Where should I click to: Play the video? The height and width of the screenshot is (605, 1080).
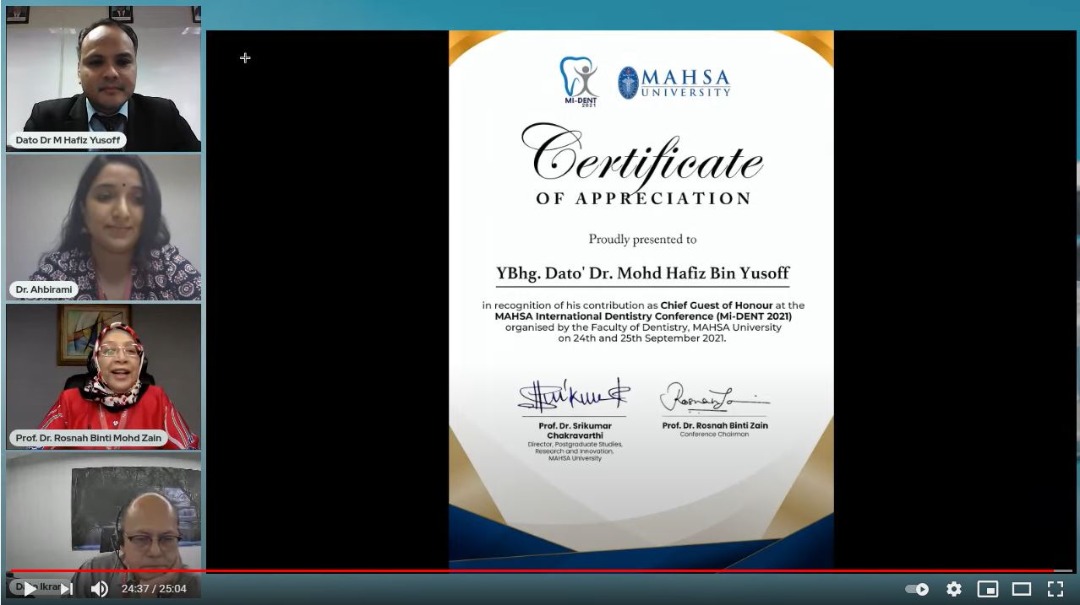click(30, 588)
